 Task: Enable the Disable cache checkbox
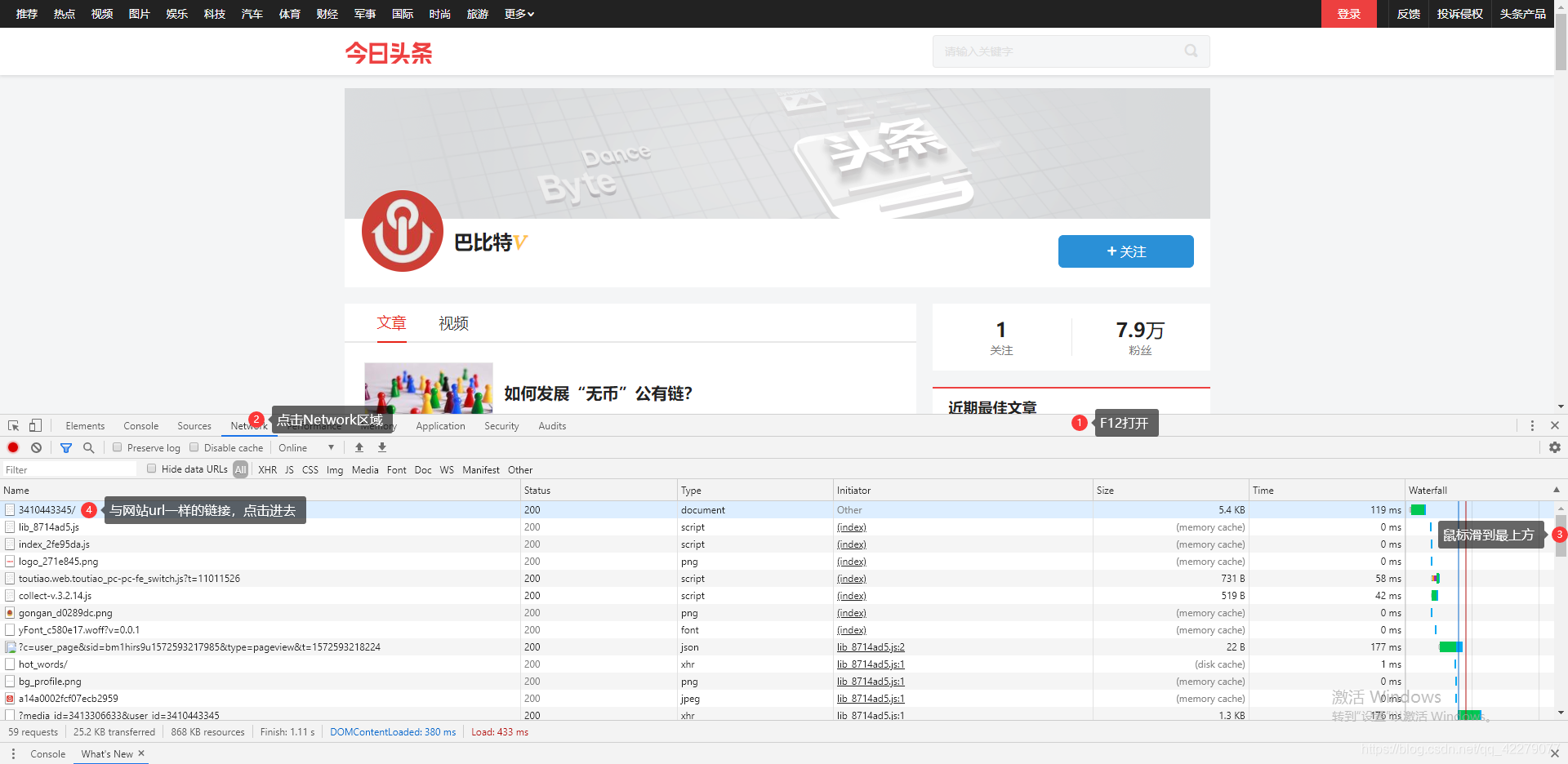click(x=194, y=447)
